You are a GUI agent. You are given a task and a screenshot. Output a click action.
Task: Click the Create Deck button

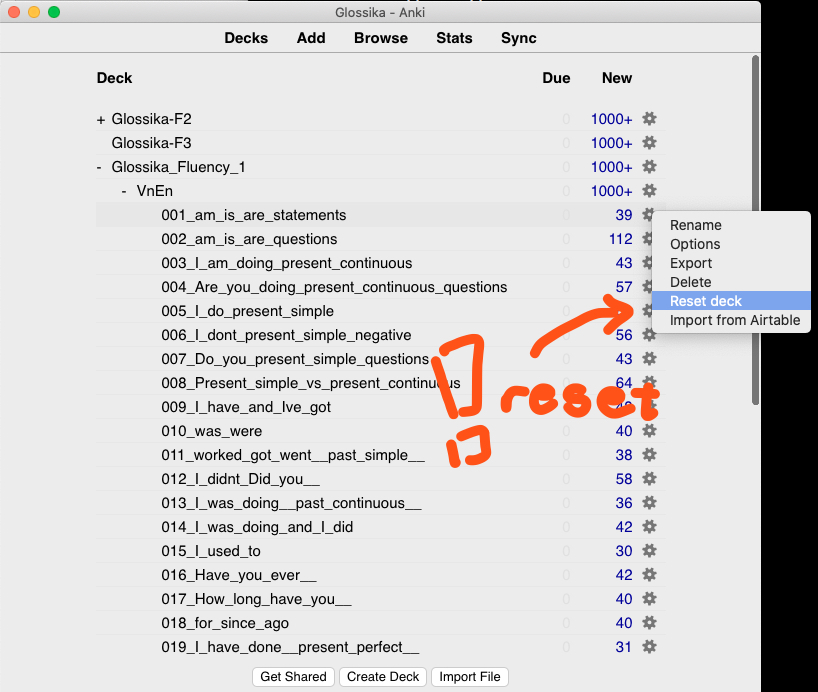click(383, 676)
